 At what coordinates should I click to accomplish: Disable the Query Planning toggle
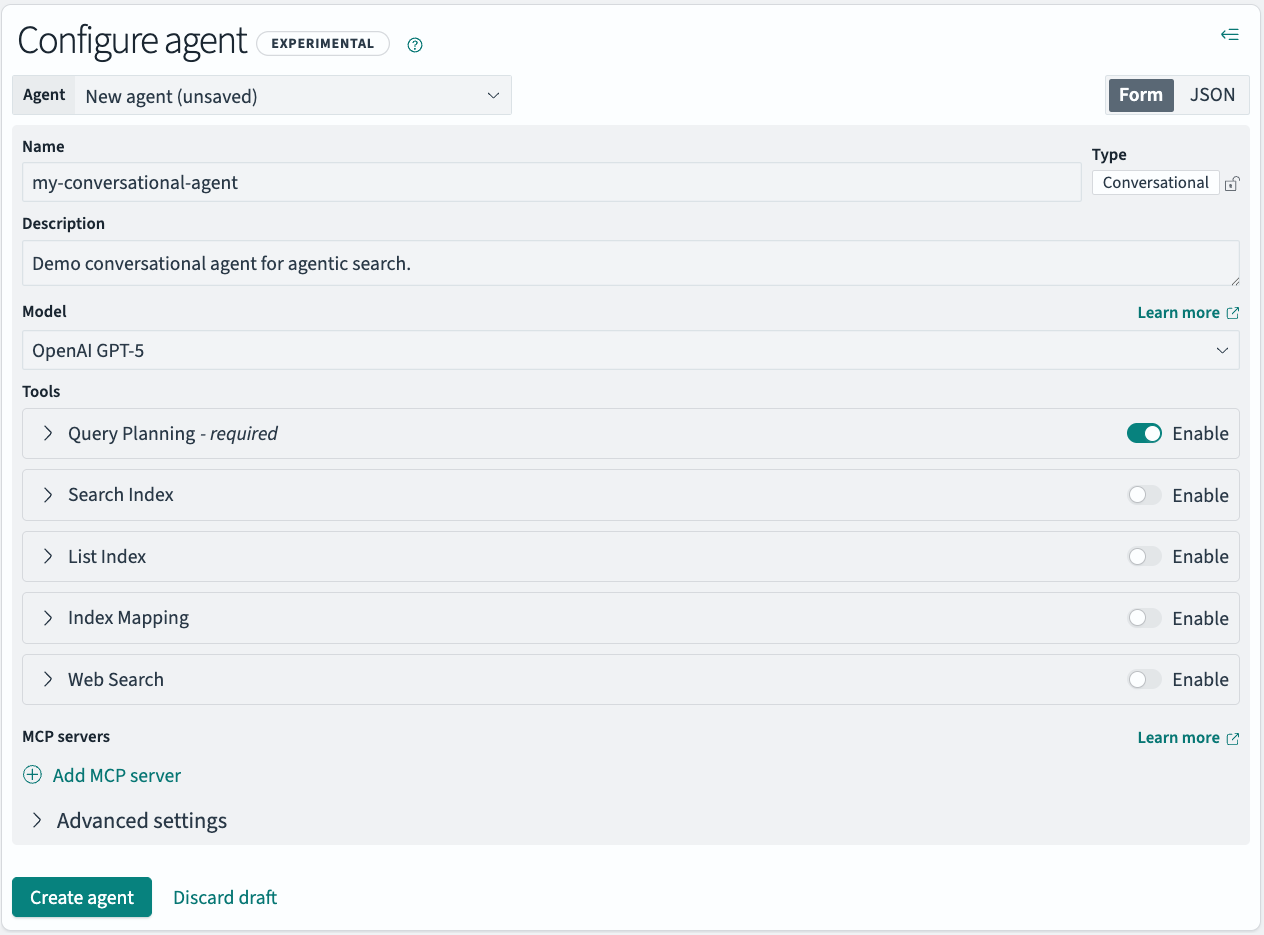tap(1144, 433)
